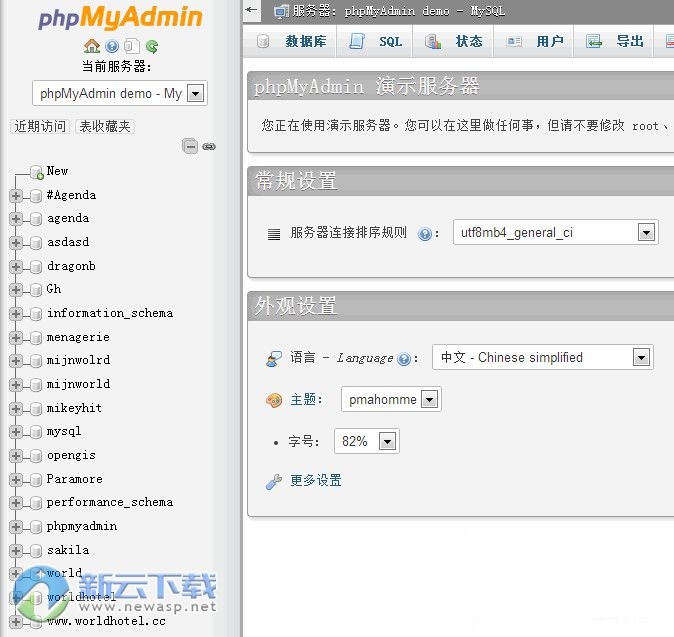Click the wrench icon for more settings
The height and width of the screenshot is (637, 674).
(x=274, y=481)
